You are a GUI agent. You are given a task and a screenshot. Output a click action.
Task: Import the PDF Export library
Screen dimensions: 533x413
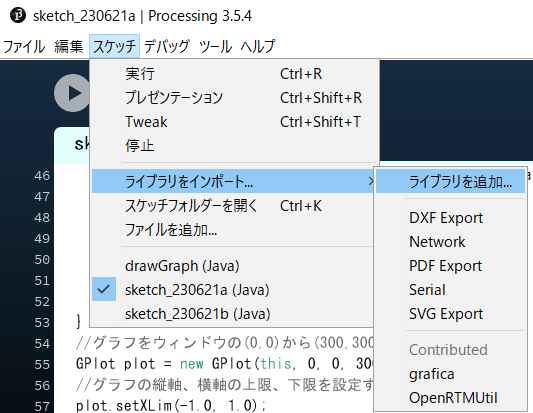450,266
